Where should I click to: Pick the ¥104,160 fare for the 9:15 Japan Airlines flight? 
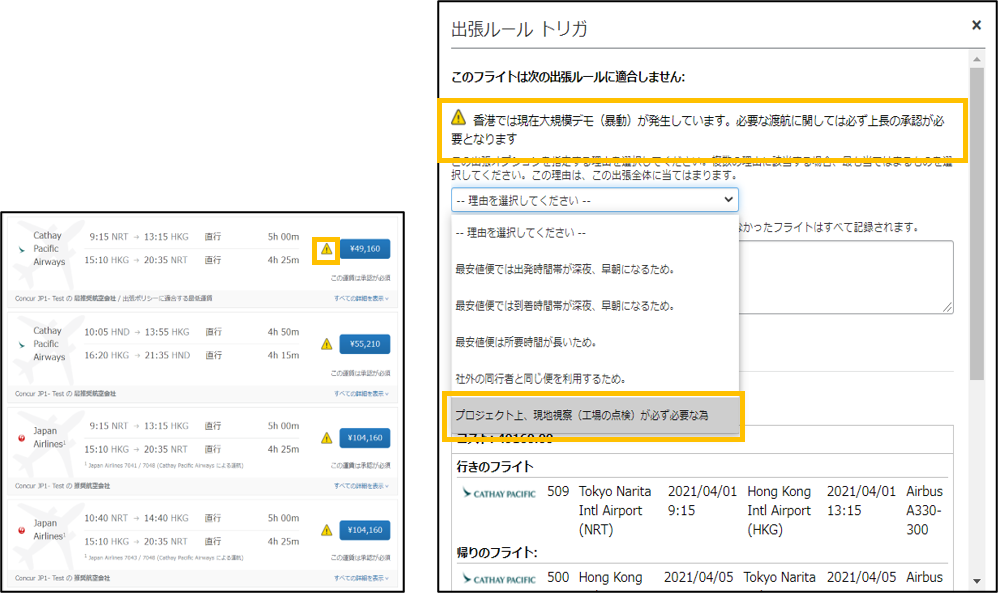click(x=365, y=438)
